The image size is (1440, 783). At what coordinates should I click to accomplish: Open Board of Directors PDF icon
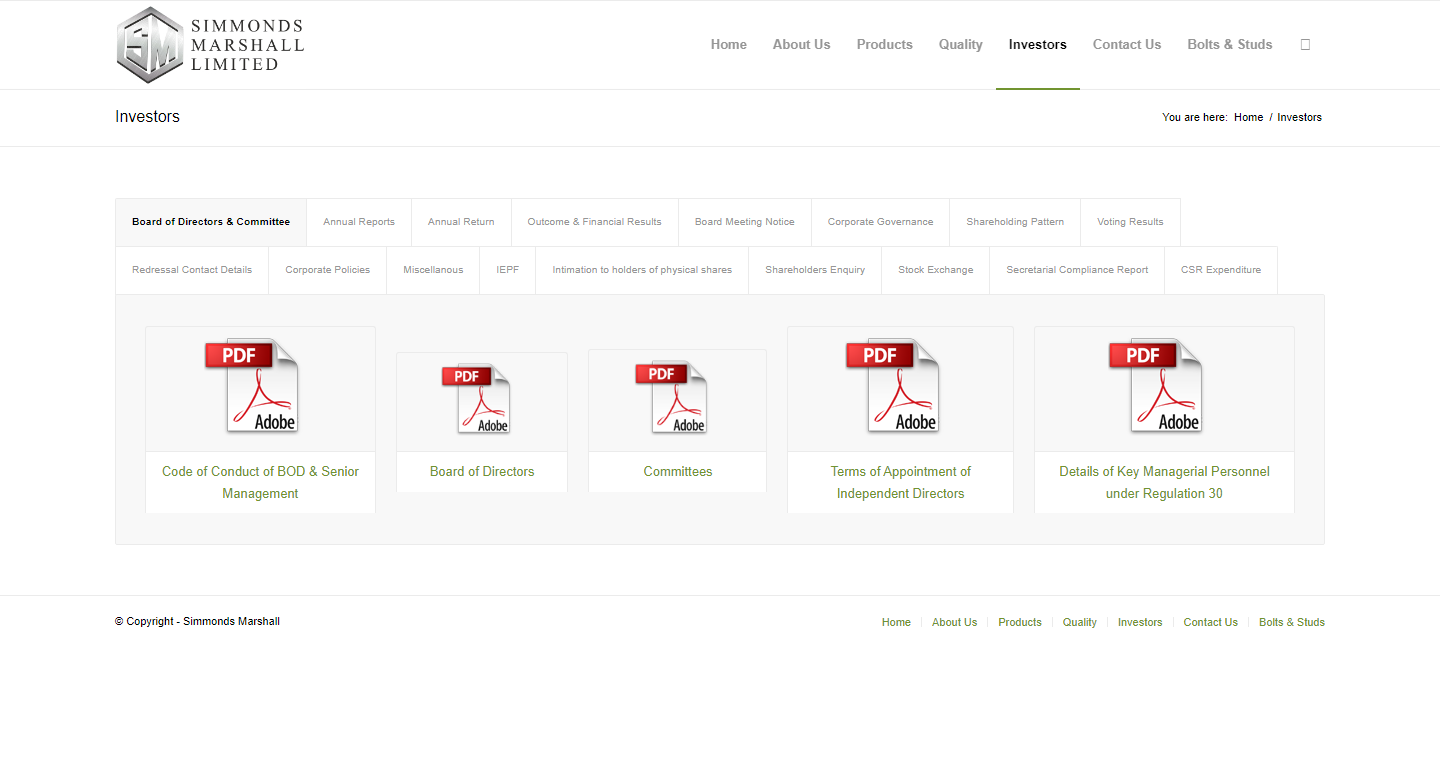[x=477, y=398]
